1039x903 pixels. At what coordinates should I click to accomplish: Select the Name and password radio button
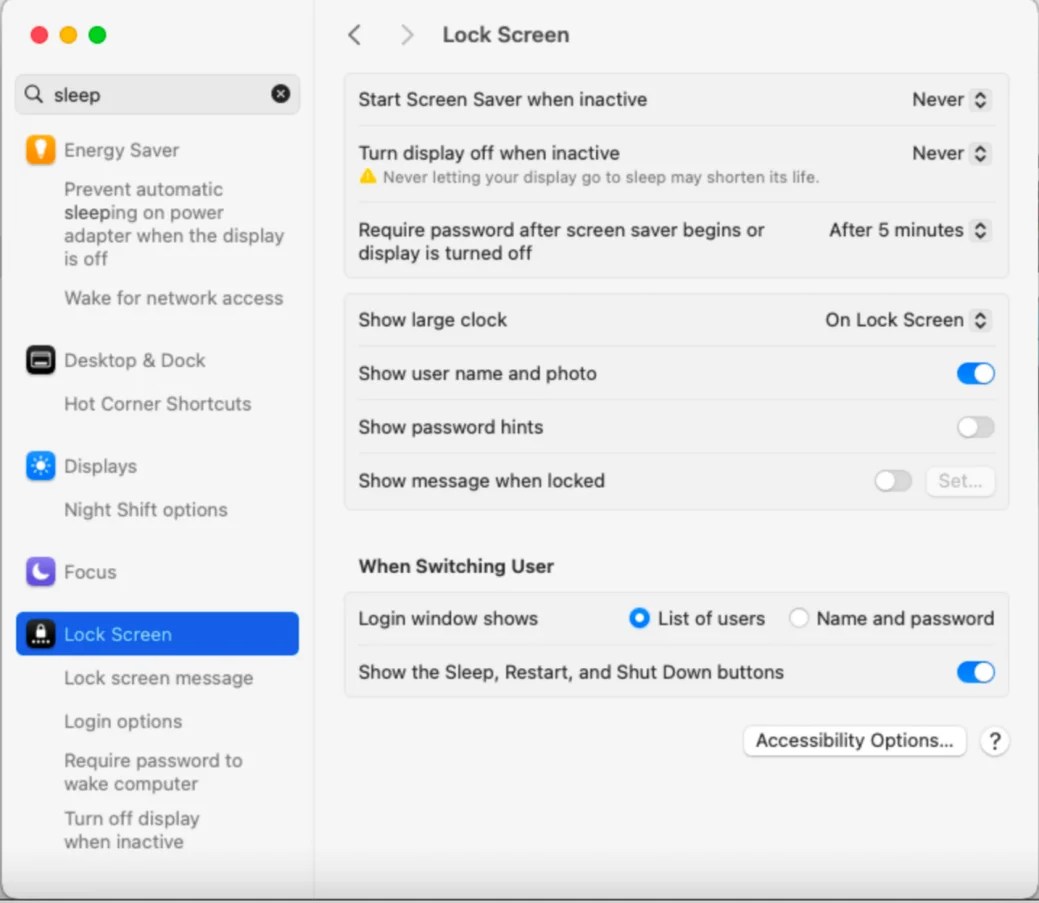[x=798, y=618]
